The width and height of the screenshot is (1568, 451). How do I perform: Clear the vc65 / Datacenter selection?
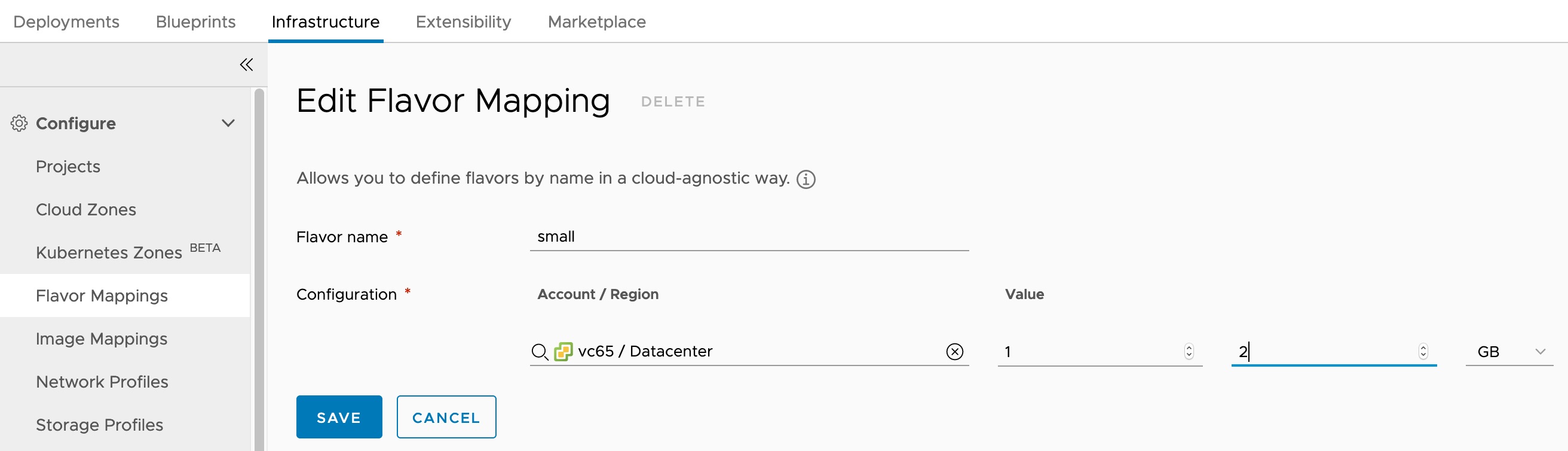pyautogui.click(x=954, y=351)
